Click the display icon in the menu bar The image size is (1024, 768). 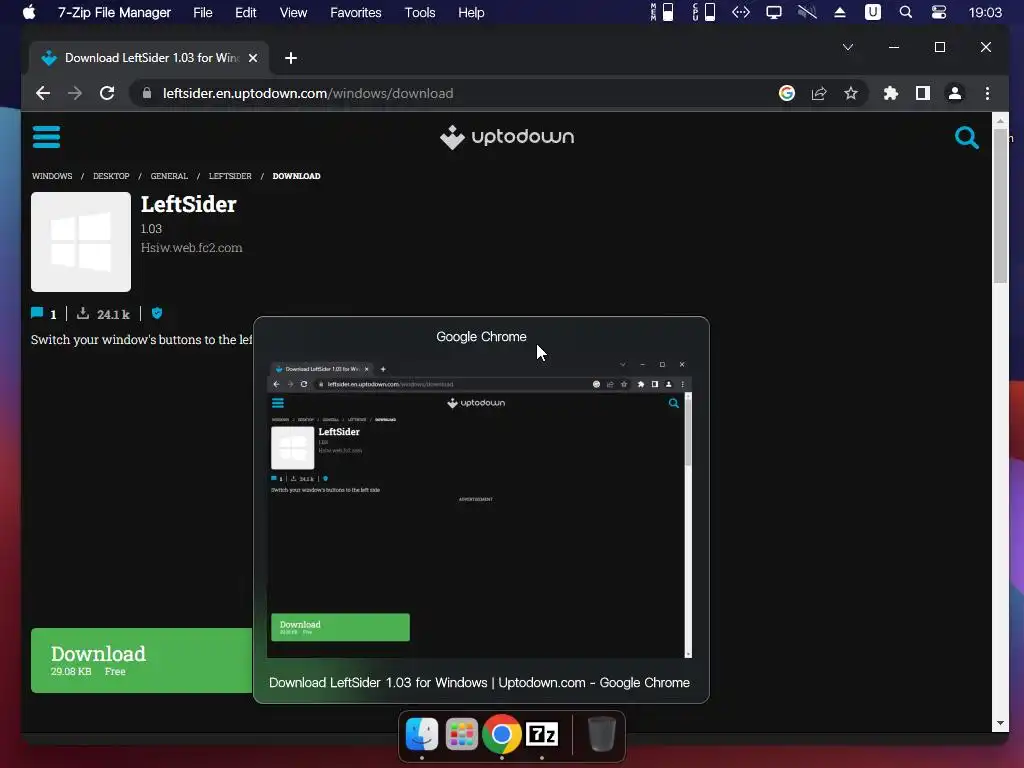[x=774, y=12]
